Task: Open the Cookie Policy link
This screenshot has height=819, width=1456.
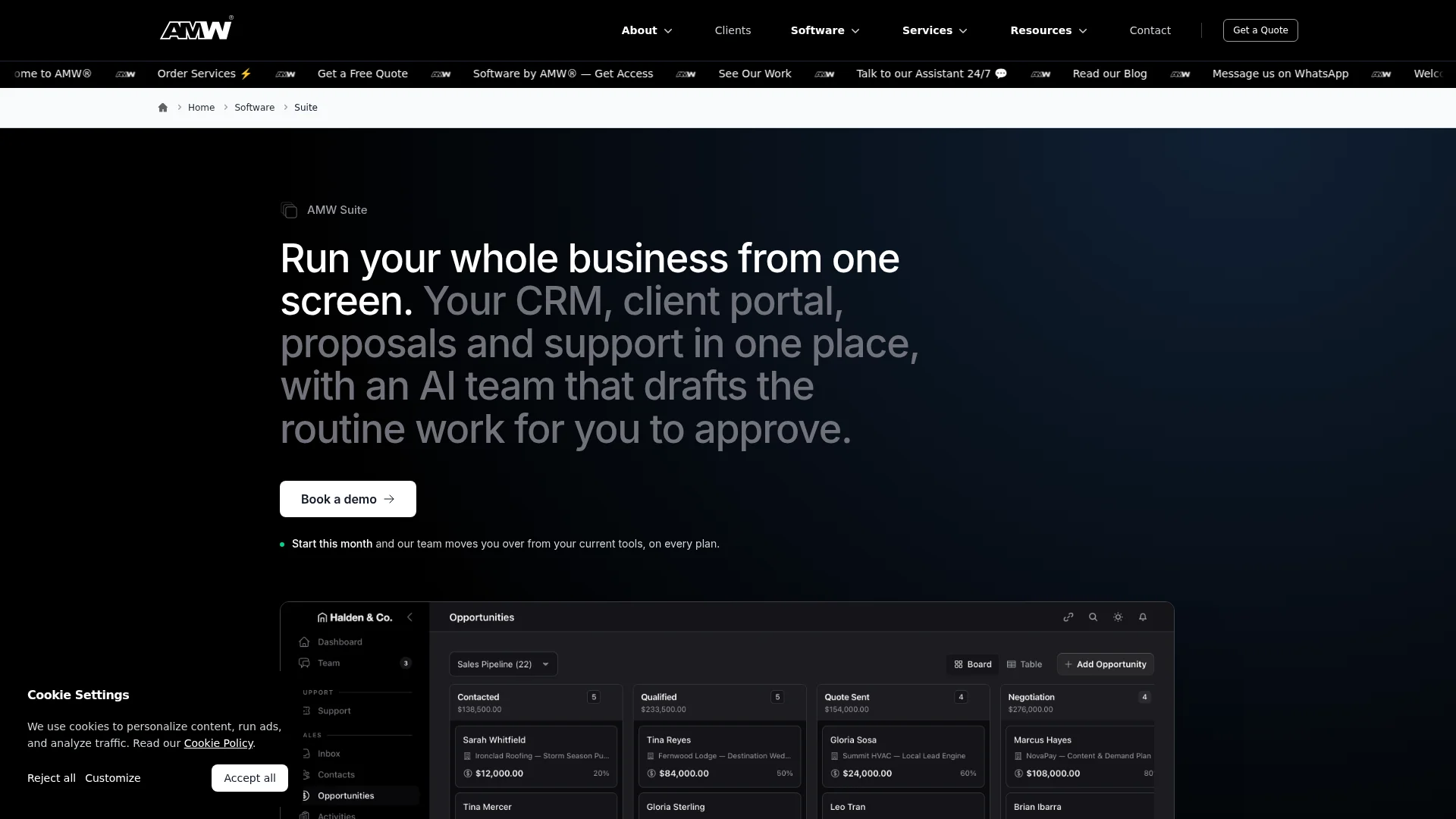Action: coord(218,743)
